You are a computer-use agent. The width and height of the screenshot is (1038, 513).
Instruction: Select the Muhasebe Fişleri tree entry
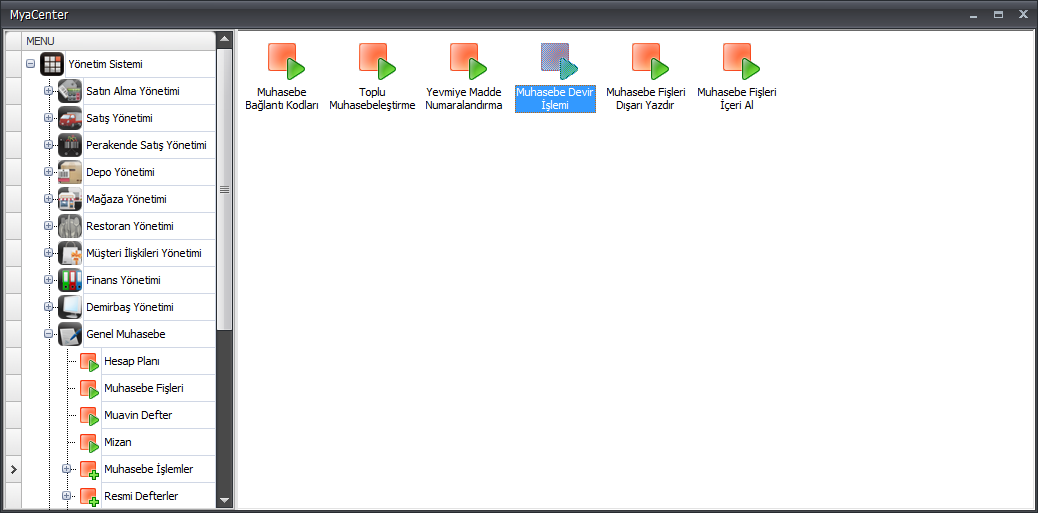coord(144,389)
